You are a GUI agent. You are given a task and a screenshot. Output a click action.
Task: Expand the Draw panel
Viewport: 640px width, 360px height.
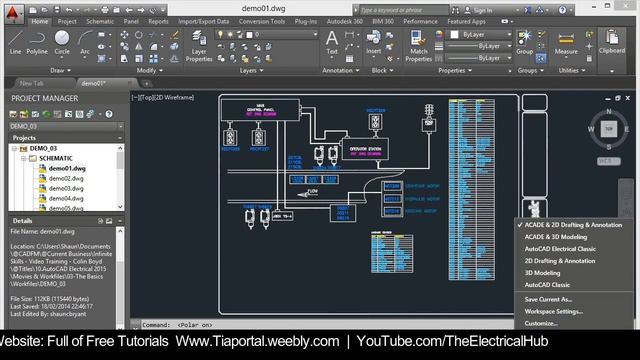(60, 71)
